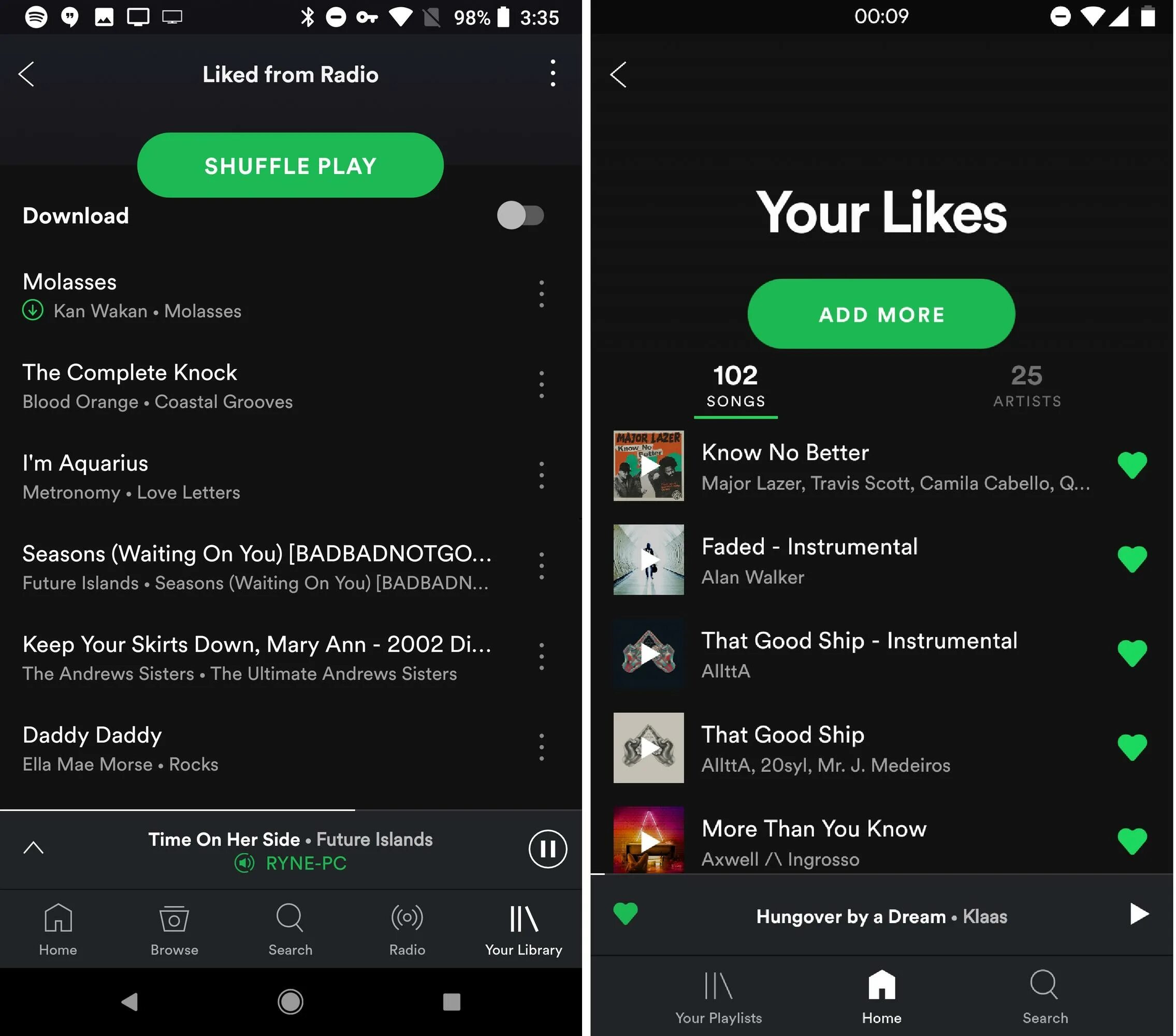Select the Artists tab in Your Likes
1176x1036 pixels.
coord(1026,384)
